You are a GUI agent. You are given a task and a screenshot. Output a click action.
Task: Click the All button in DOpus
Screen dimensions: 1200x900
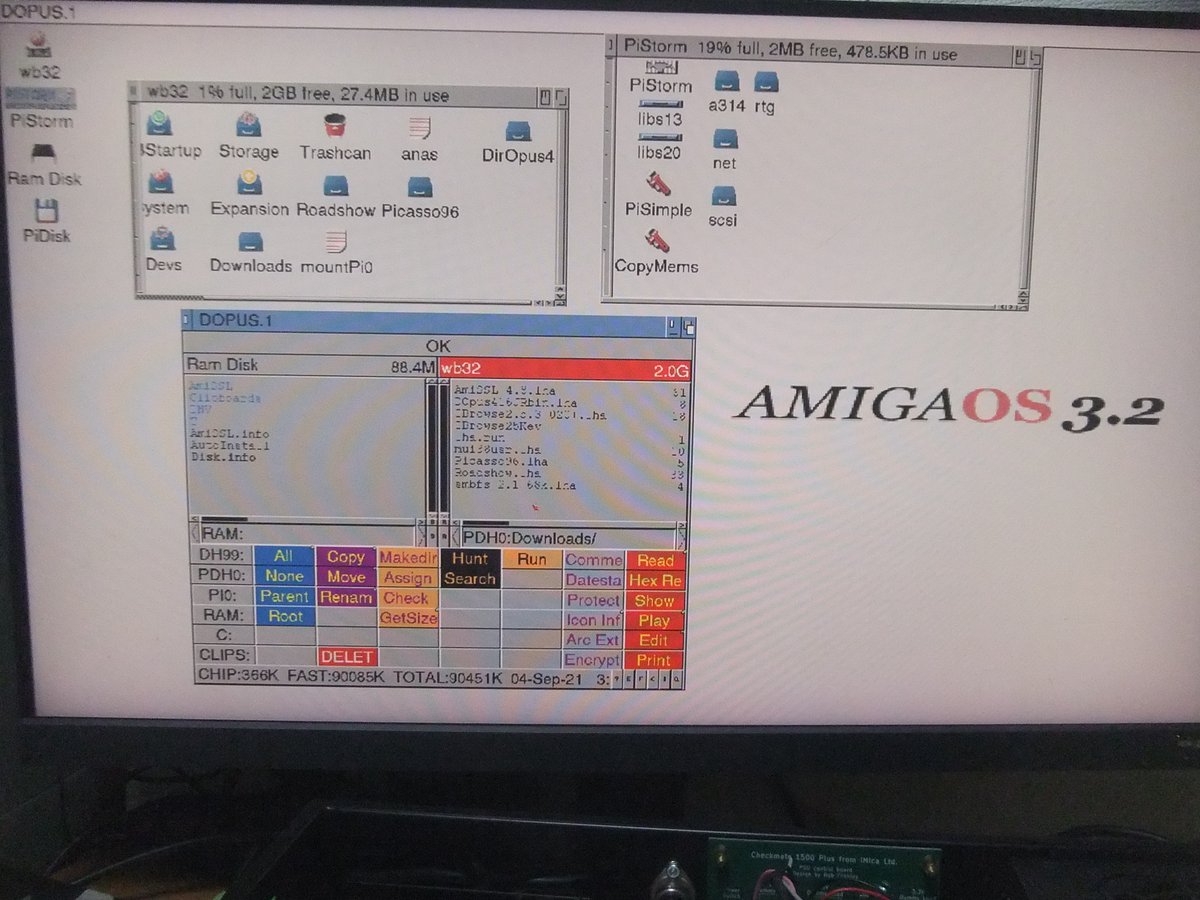[x=284, y=556]
